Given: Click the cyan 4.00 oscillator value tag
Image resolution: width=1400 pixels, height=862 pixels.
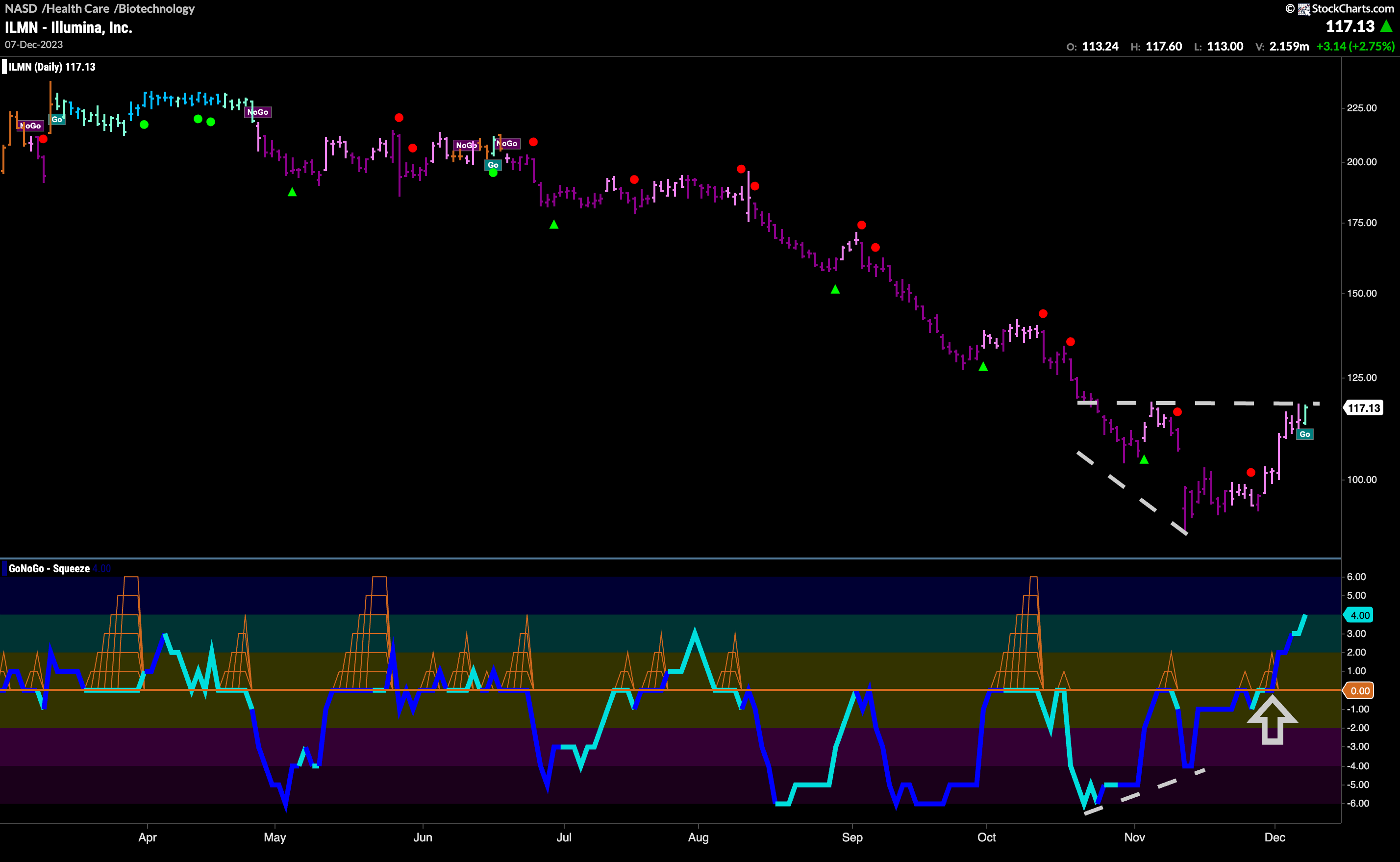Looking at the screenshot, I should (x=1358, y=615).
